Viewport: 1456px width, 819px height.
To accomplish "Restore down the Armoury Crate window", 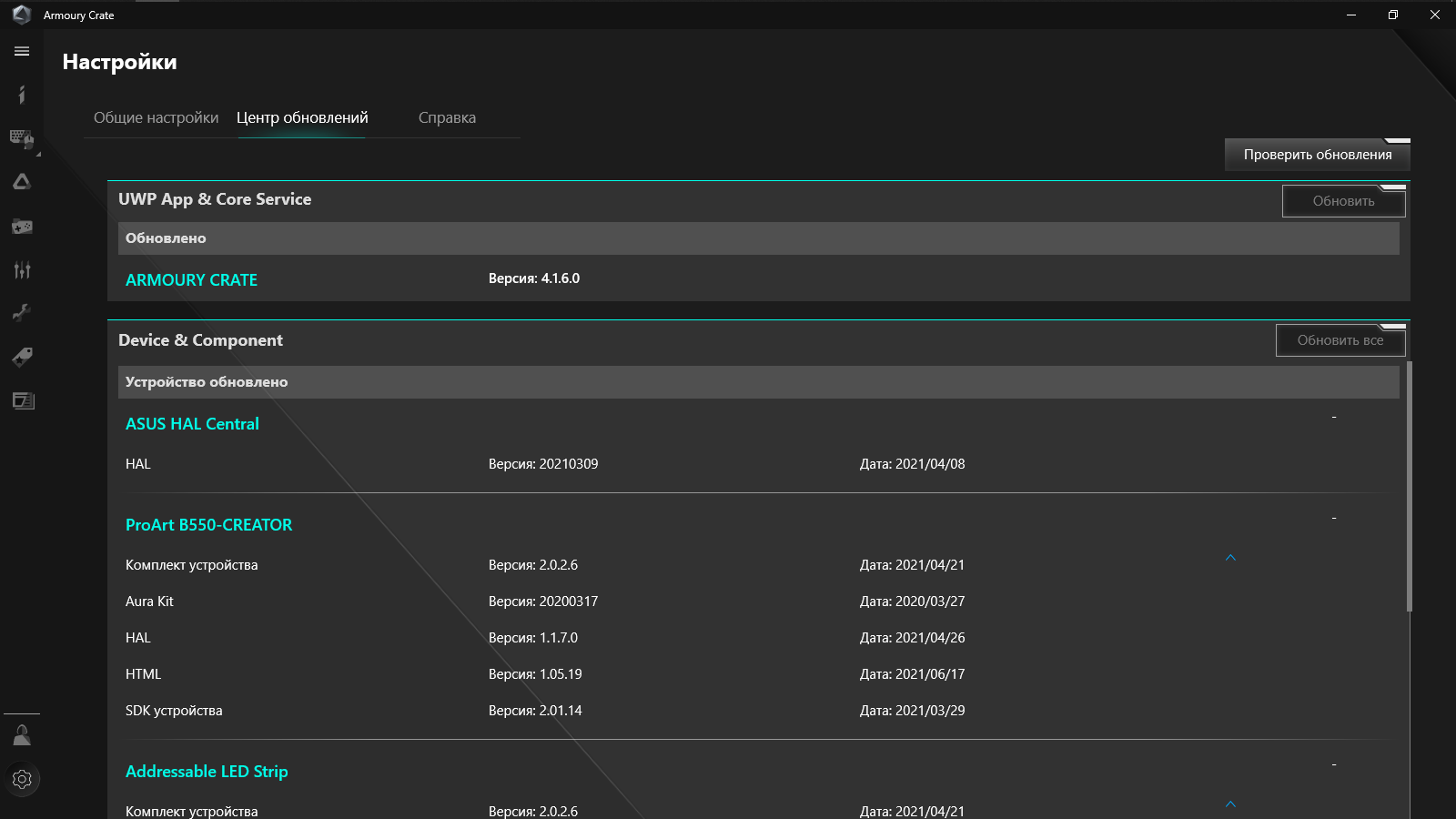I will pyautogui.click(x=1393, y=15).
